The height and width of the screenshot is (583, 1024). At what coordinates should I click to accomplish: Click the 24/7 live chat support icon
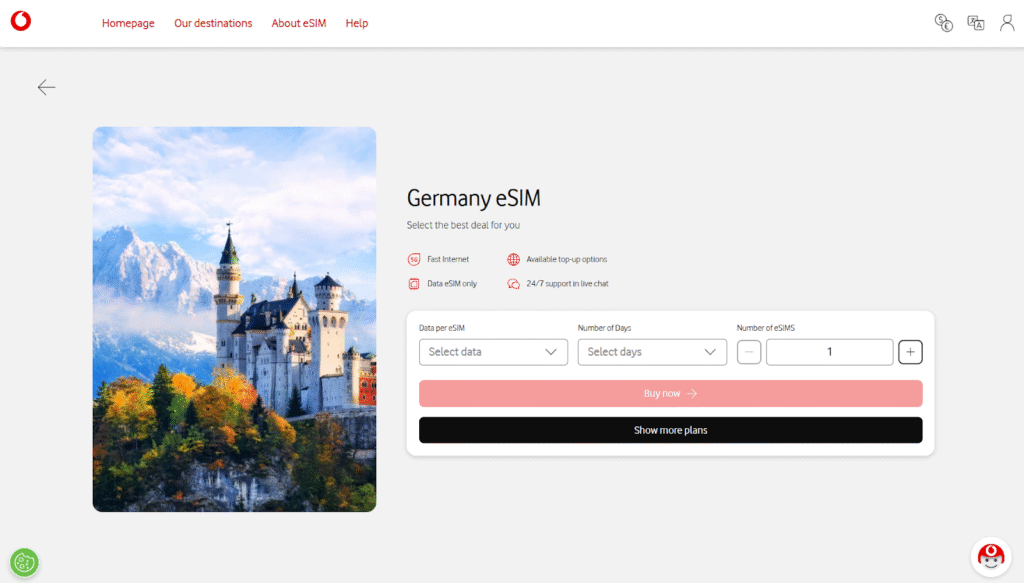513,283
